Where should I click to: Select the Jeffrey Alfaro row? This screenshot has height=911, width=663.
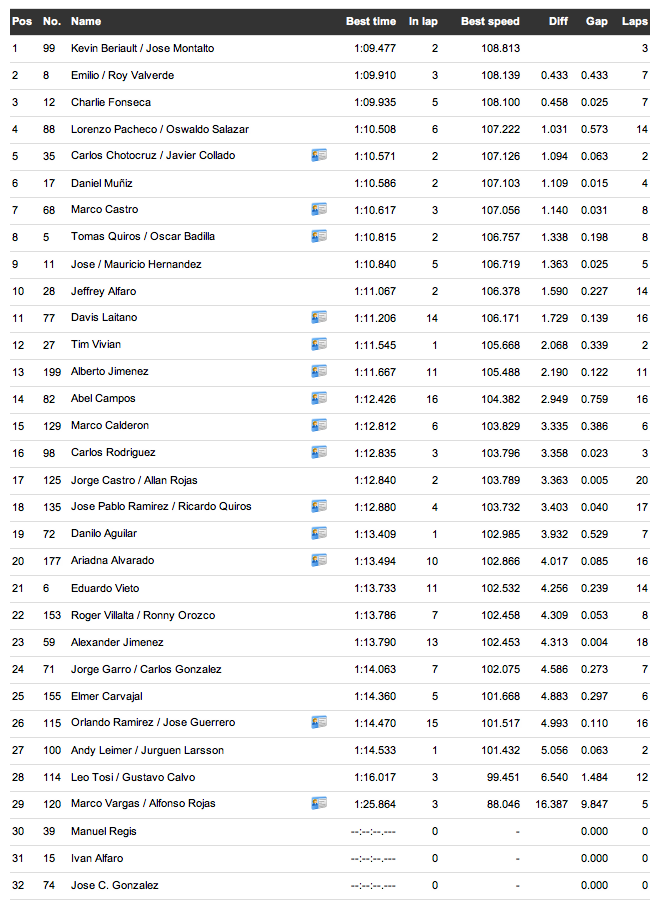click(x=103, y=291)
